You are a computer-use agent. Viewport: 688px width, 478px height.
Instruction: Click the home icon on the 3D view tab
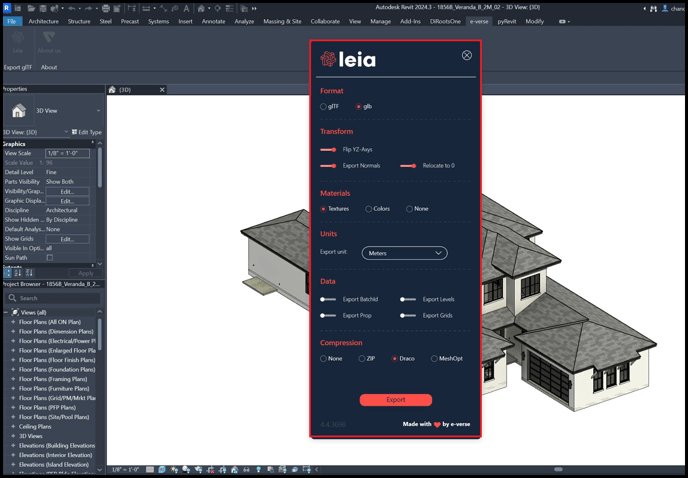click(x=112, y=90)
